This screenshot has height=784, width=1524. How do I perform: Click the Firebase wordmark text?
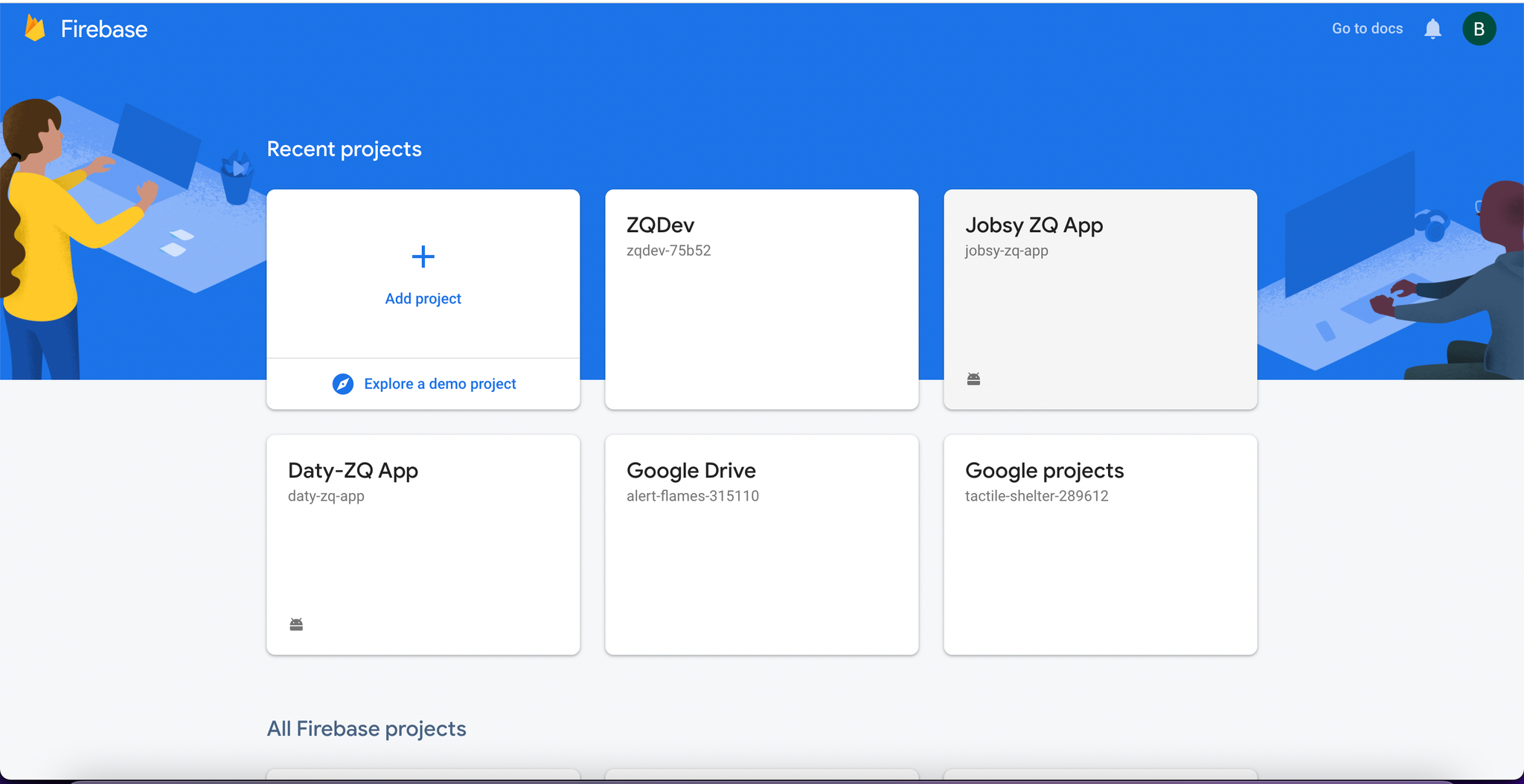point(104,29)
